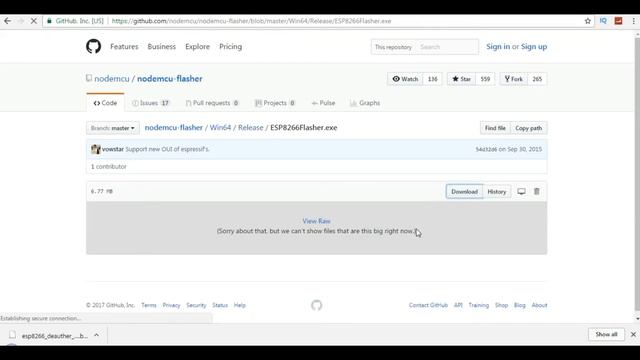Click footer GitHub mark icon
Screen dimensions: 640x360
[316, 305]
